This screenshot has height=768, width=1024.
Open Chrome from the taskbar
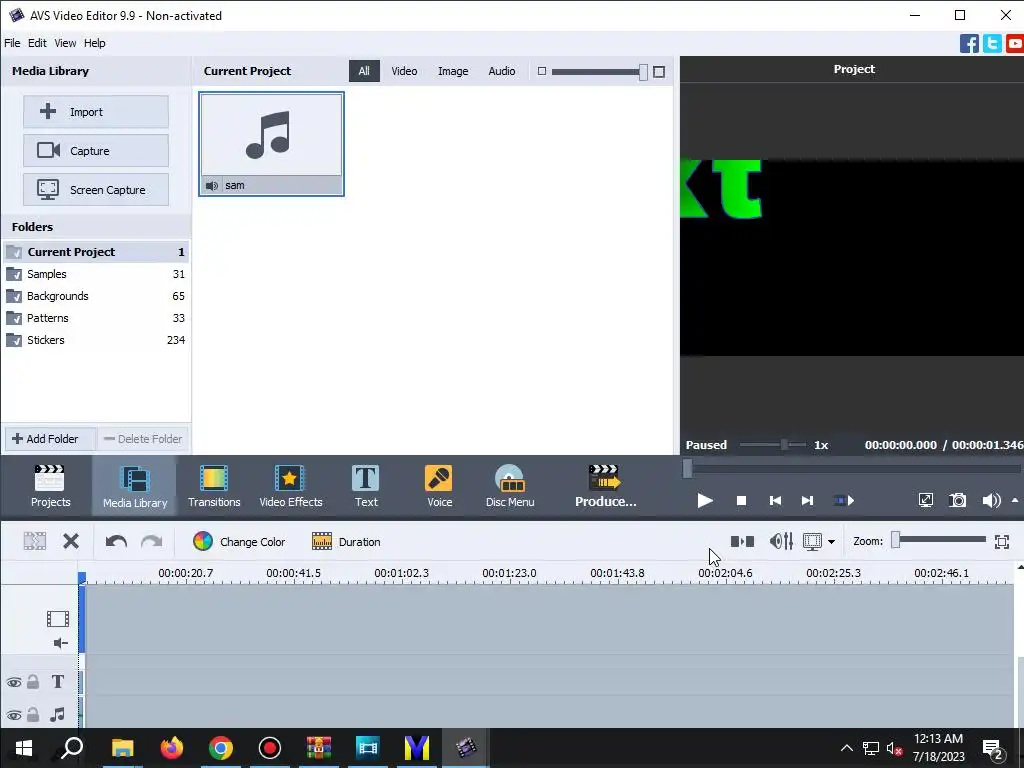click(x=221, y=748)
